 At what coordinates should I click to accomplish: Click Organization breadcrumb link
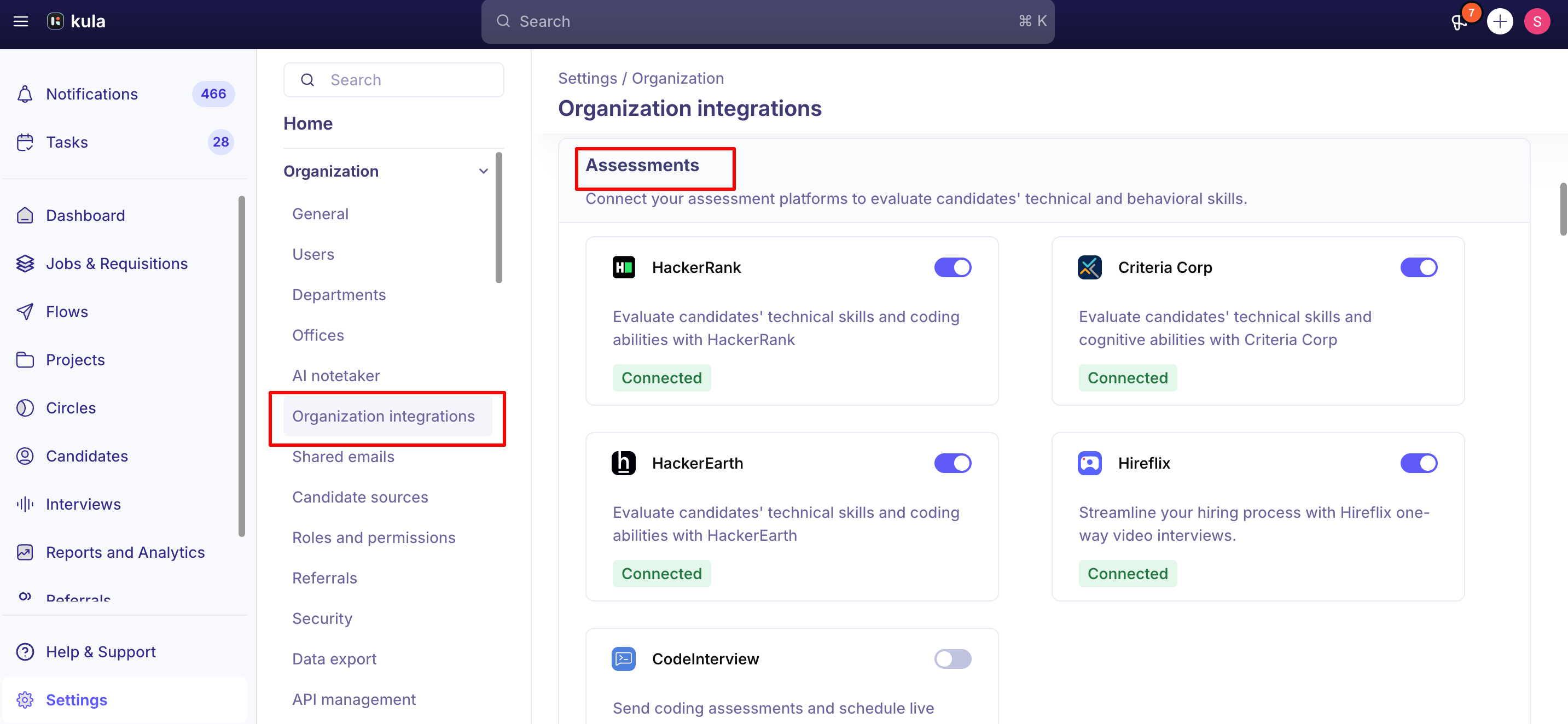[677, 79]
